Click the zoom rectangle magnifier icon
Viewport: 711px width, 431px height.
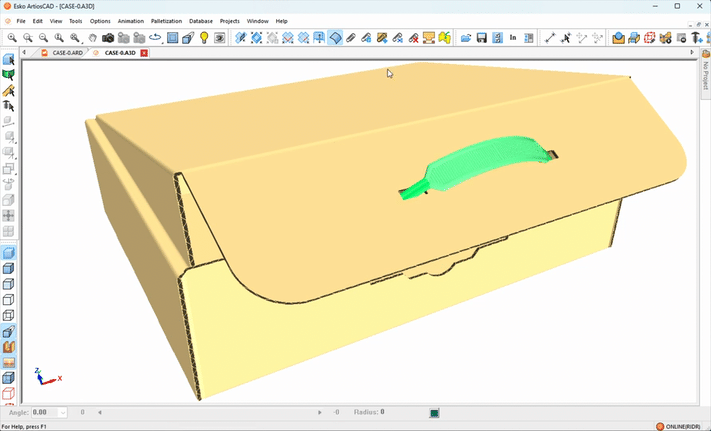(x=28, y=38)
